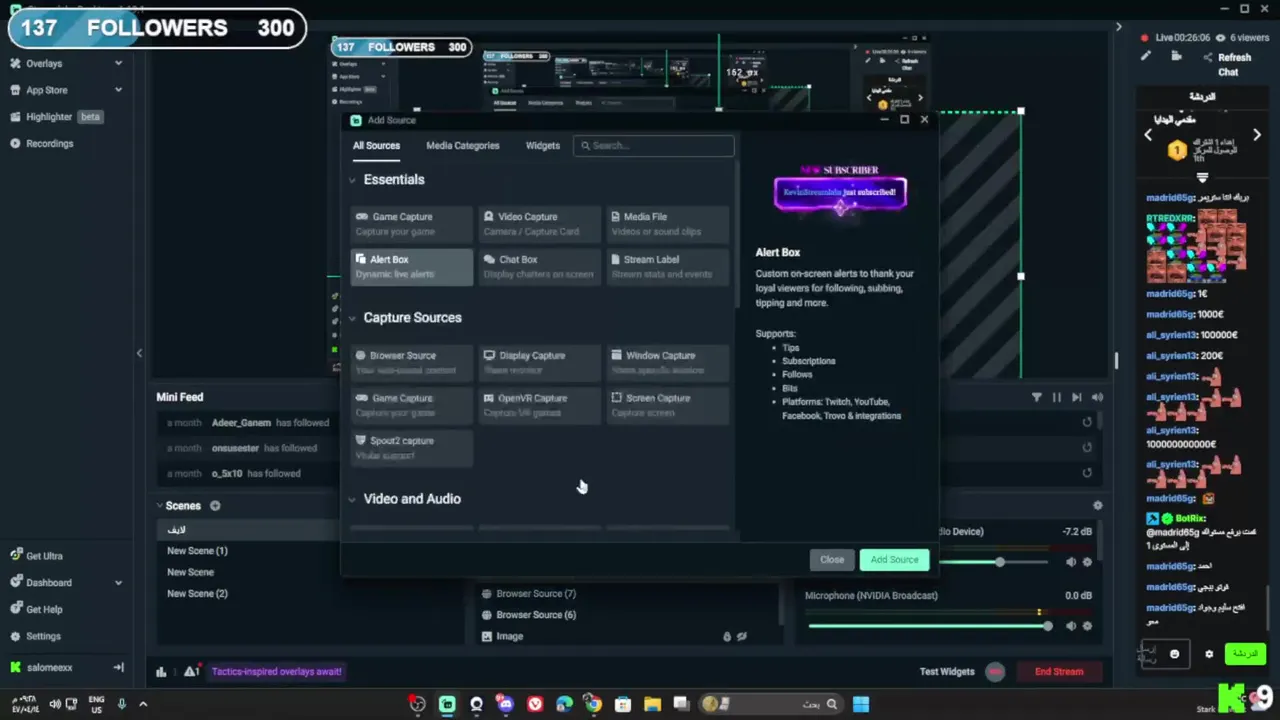Select Game Capture under Capture Sources
The height and width of the screenshot is (720, 1280).
[411, 406]
